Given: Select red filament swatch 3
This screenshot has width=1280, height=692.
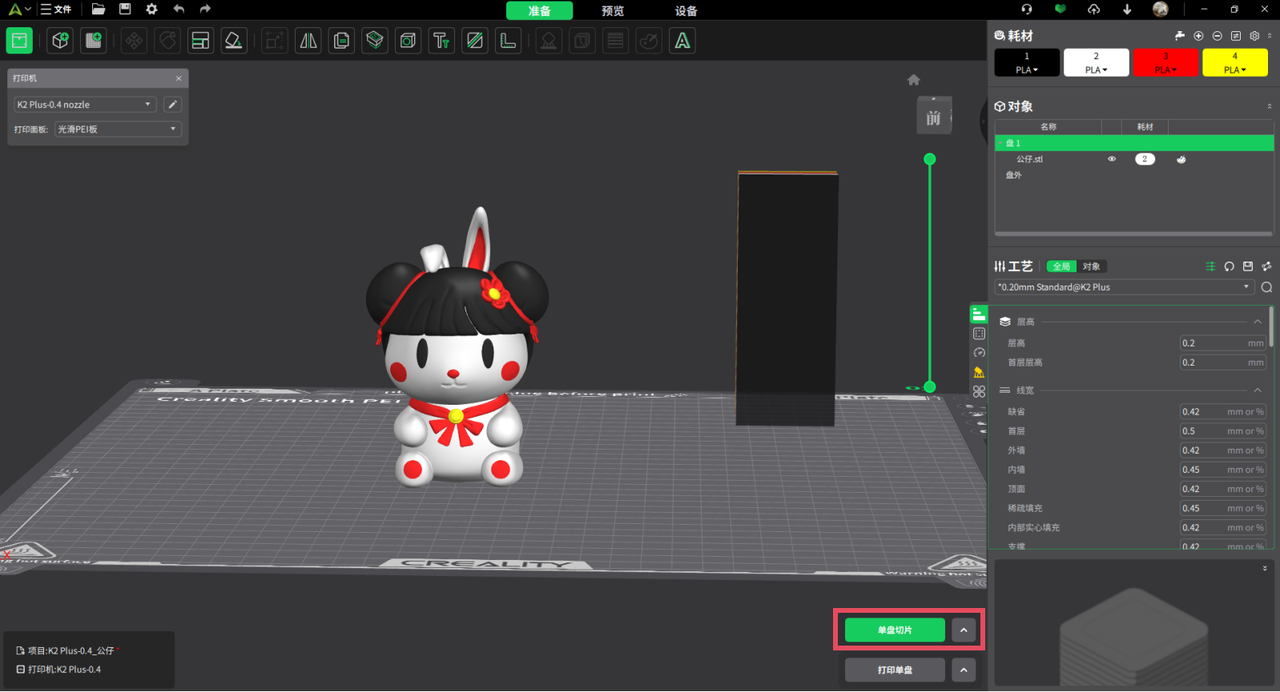Looking at the screenshot, I should 1165,63.
